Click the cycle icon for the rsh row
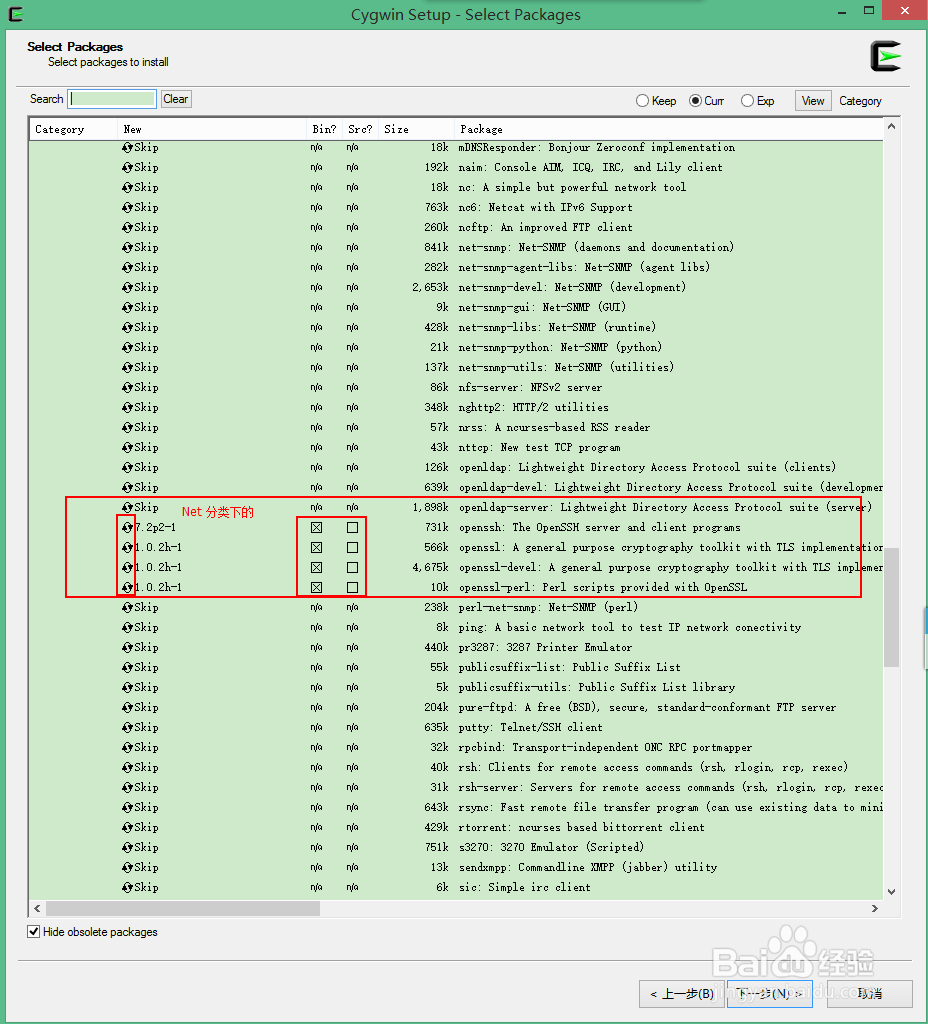Image resolution: width=928 pixels, height=1024 pixels. coord(127,767)
